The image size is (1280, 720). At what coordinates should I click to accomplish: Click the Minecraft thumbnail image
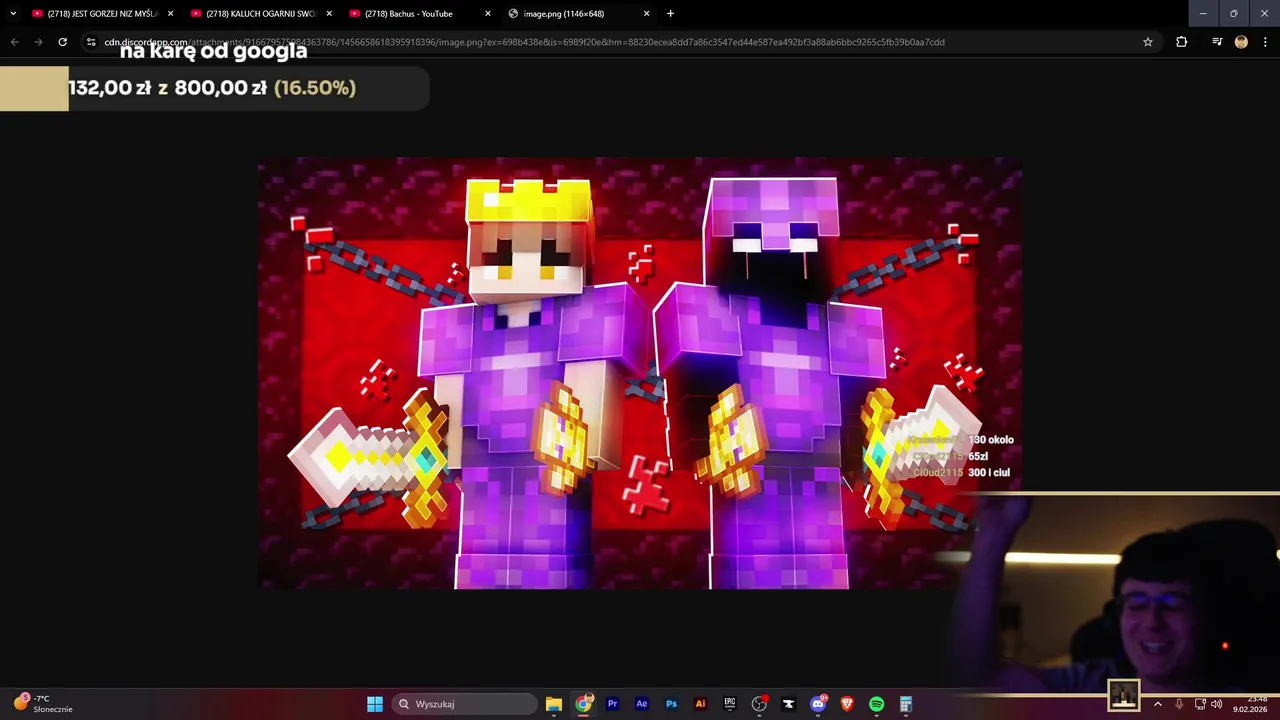pyautogui.click(x=640, y=373)
